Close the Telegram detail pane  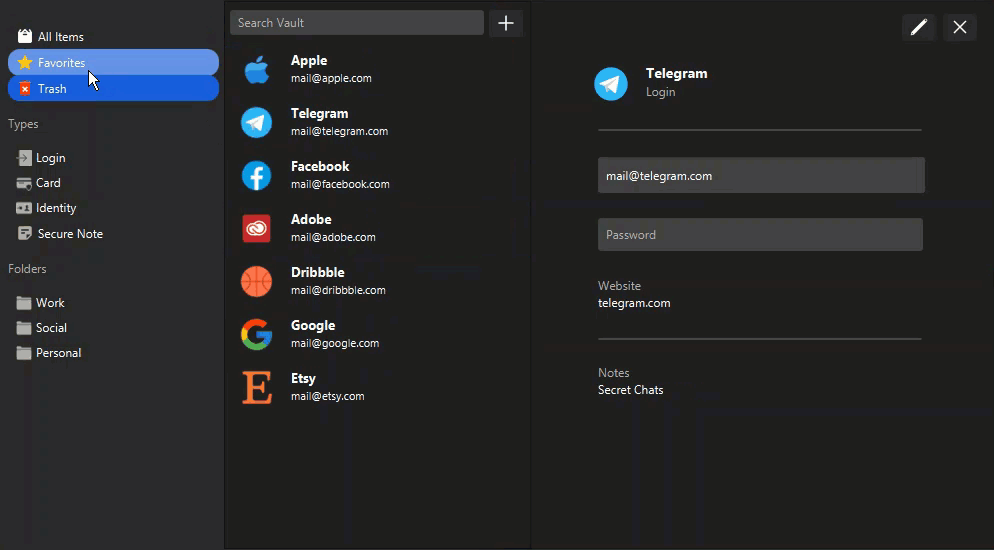click(960, 27)
